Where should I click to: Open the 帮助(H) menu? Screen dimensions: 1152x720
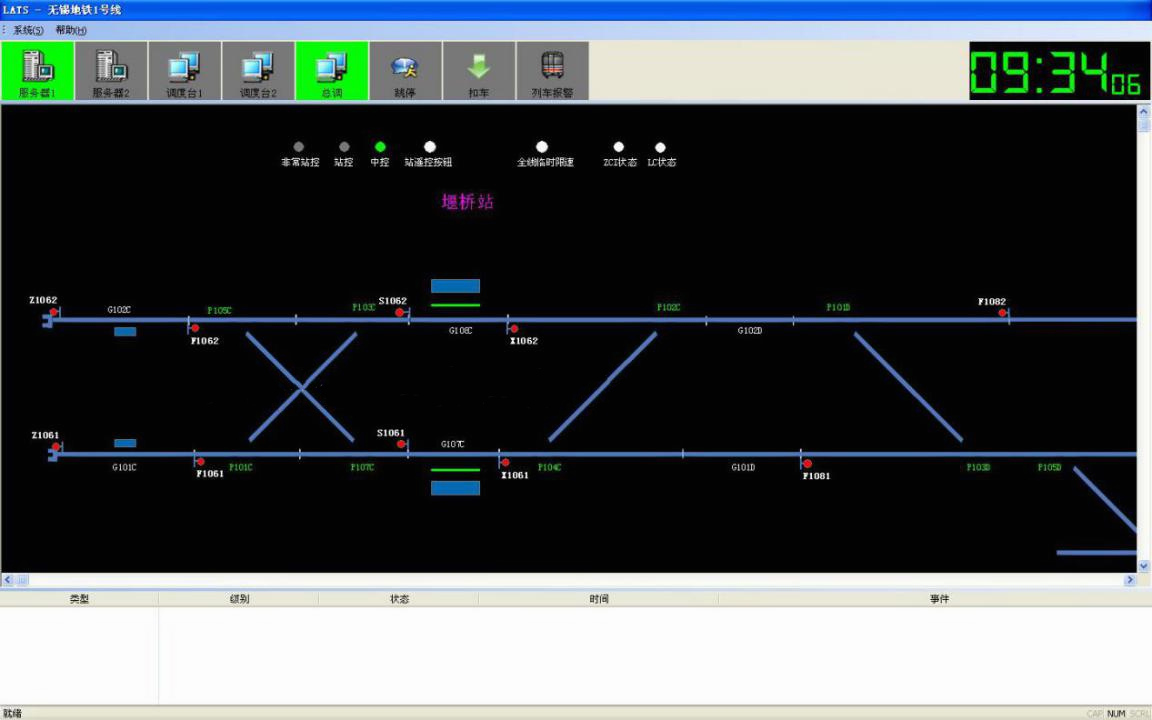pos(71,30)
